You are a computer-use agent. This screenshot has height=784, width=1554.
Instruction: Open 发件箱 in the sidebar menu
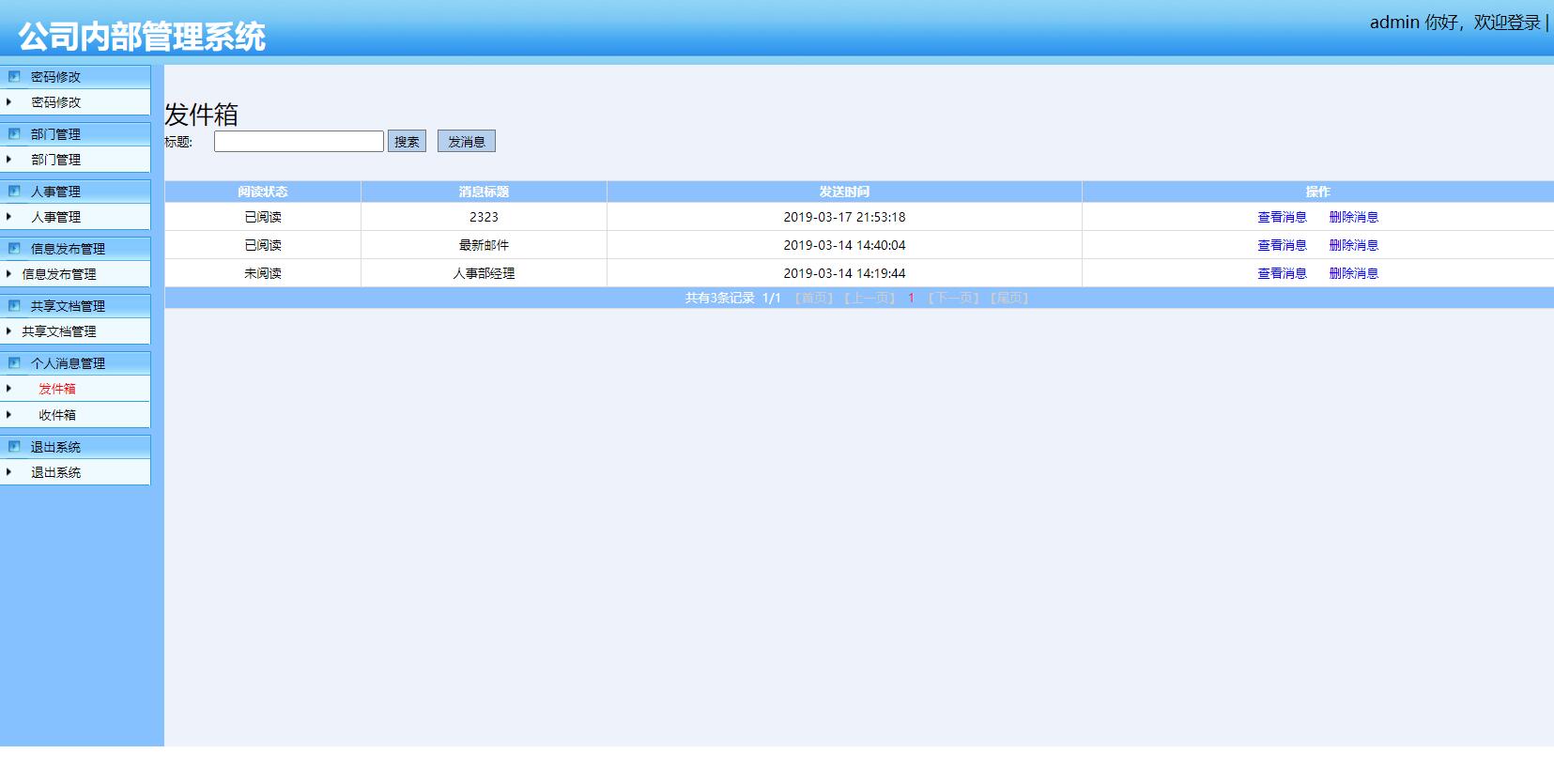click(57, 389)
